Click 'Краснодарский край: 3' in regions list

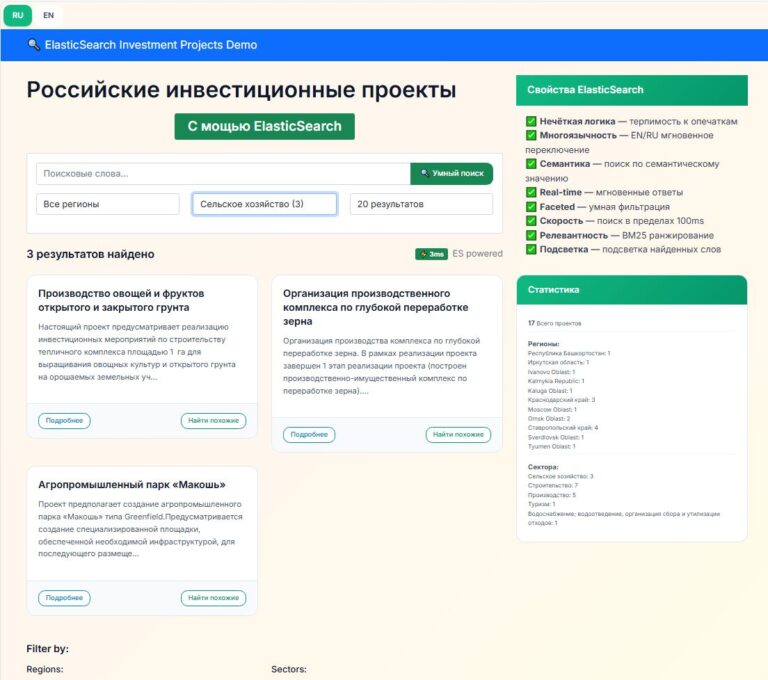click(561, 400)
